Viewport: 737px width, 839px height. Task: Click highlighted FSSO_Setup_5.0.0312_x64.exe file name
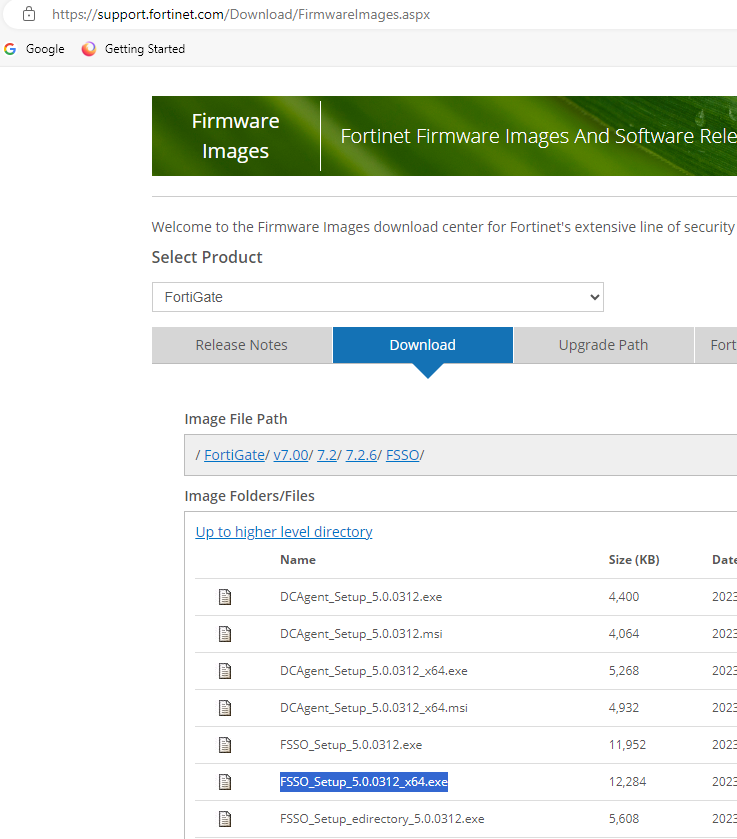363,782
